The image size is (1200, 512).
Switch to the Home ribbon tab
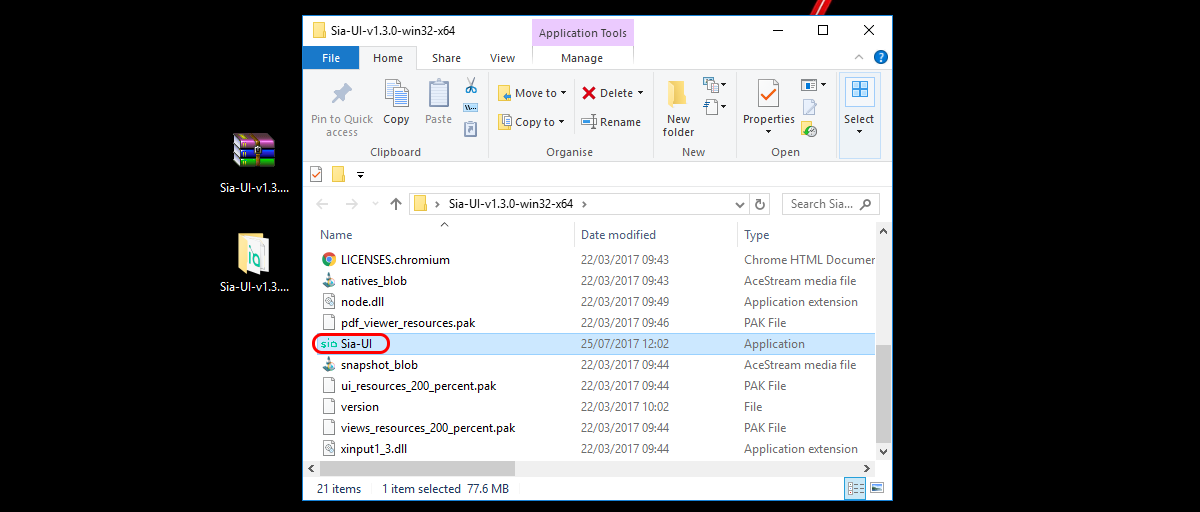[388, 58]
